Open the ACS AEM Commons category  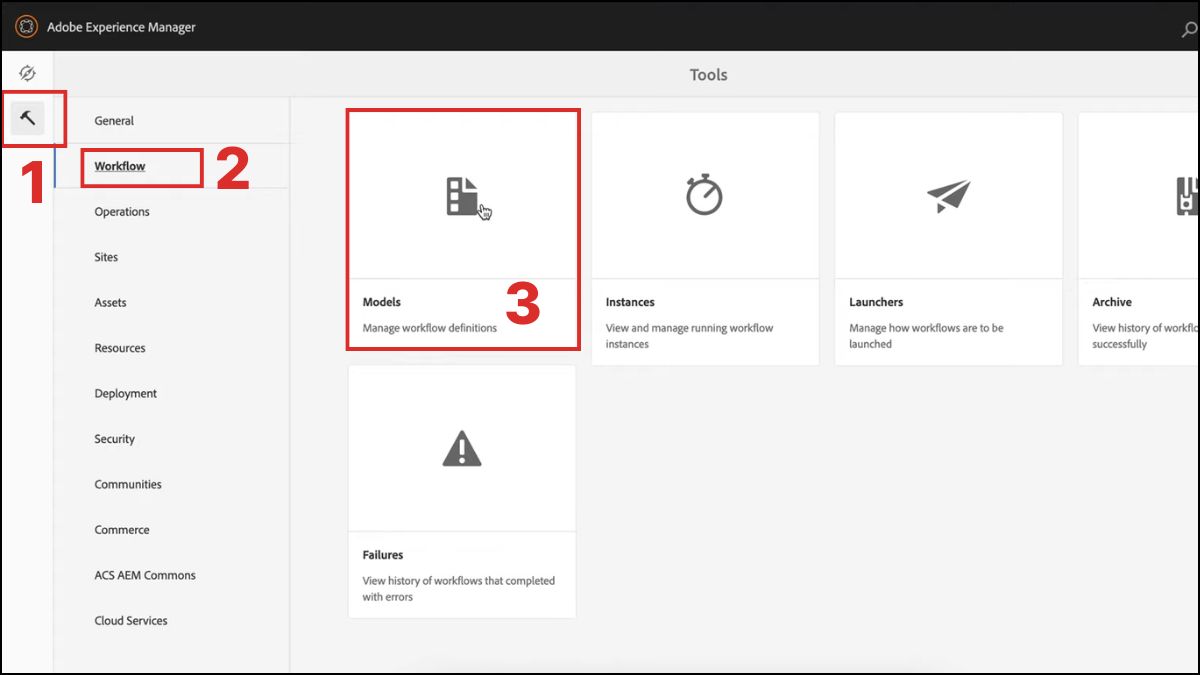point(145,575)
